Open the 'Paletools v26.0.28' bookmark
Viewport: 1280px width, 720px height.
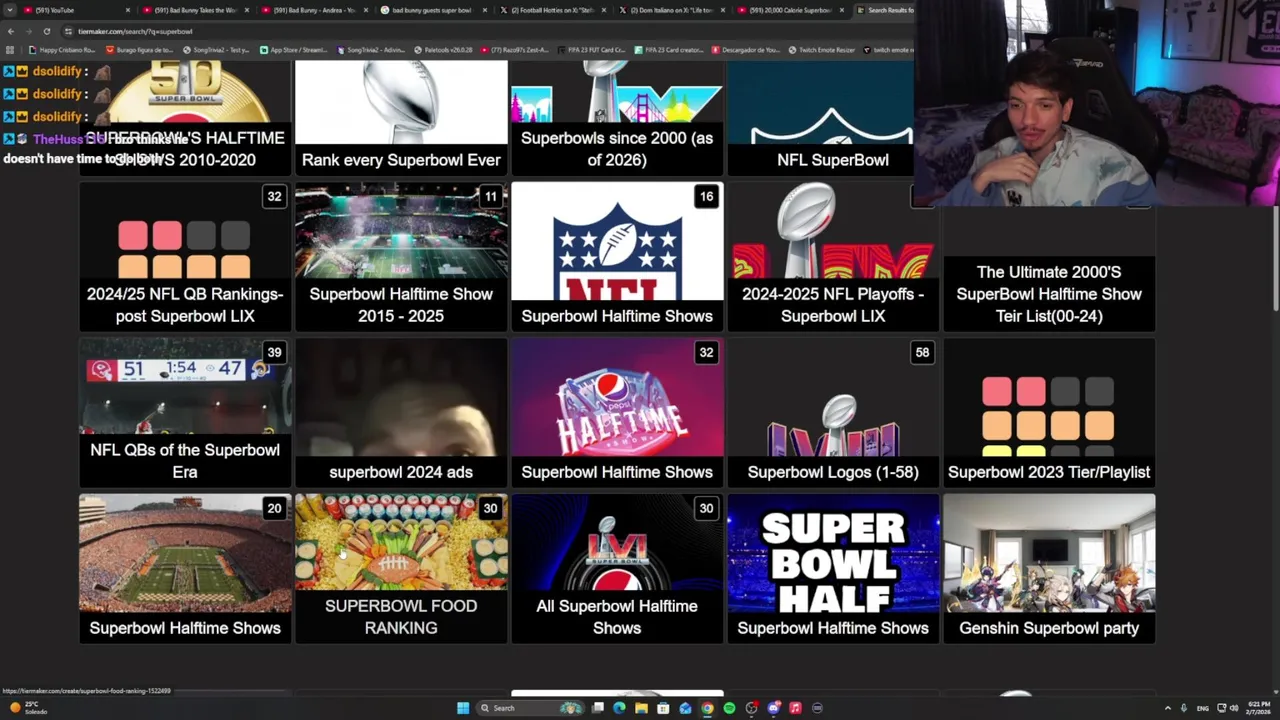(444, 50)
